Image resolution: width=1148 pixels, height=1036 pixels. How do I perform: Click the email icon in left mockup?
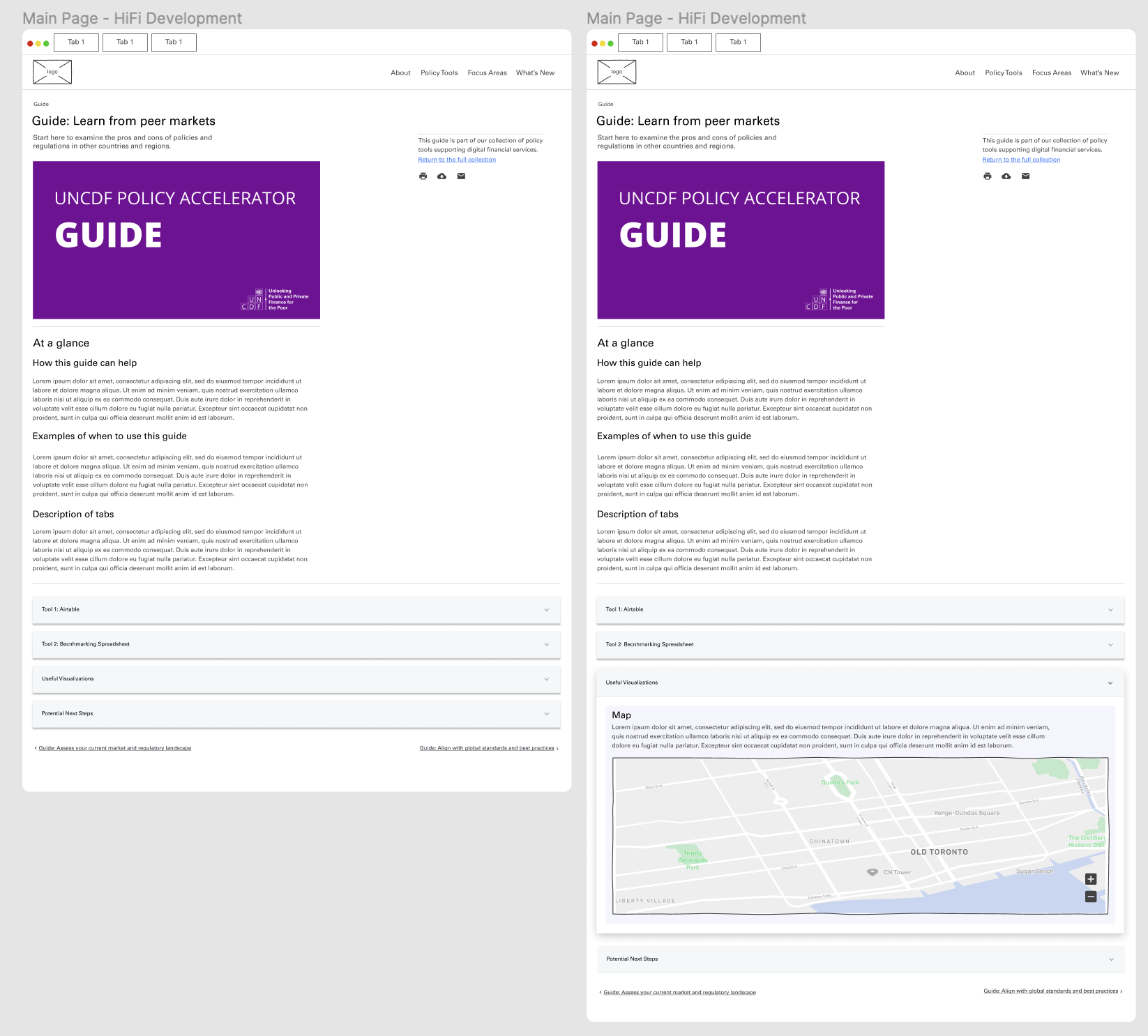(x=461, y=176)
